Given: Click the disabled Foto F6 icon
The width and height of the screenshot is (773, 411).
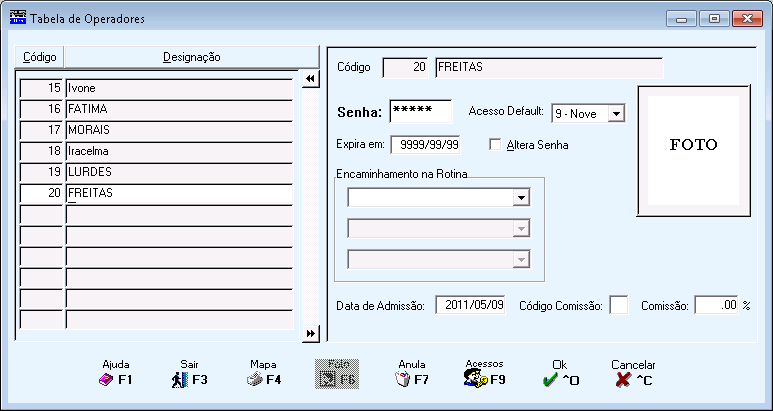Looking at the screenshot, I should pyautogui.click(x=337, y=374).
